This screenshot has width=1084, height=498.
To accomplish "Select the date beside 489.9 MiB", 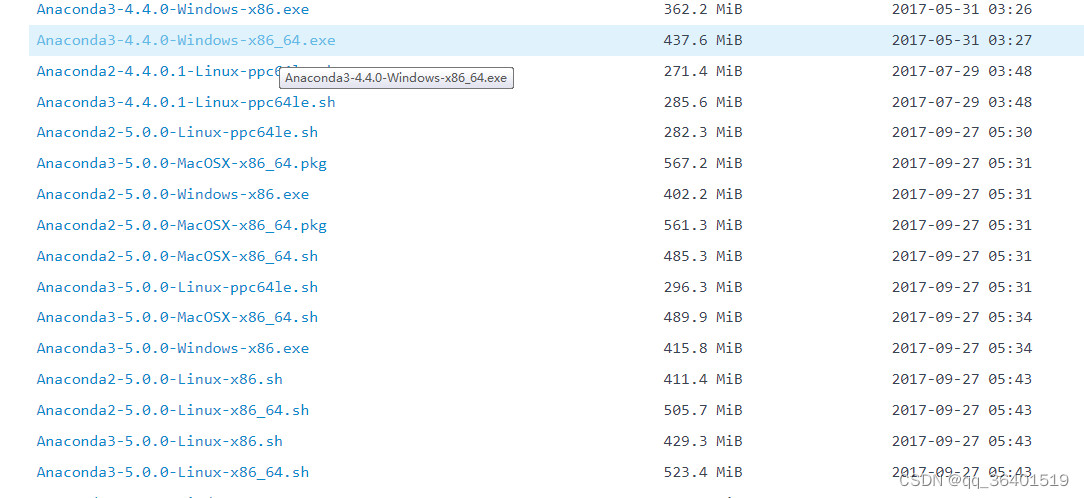I will tap(962, 317).
